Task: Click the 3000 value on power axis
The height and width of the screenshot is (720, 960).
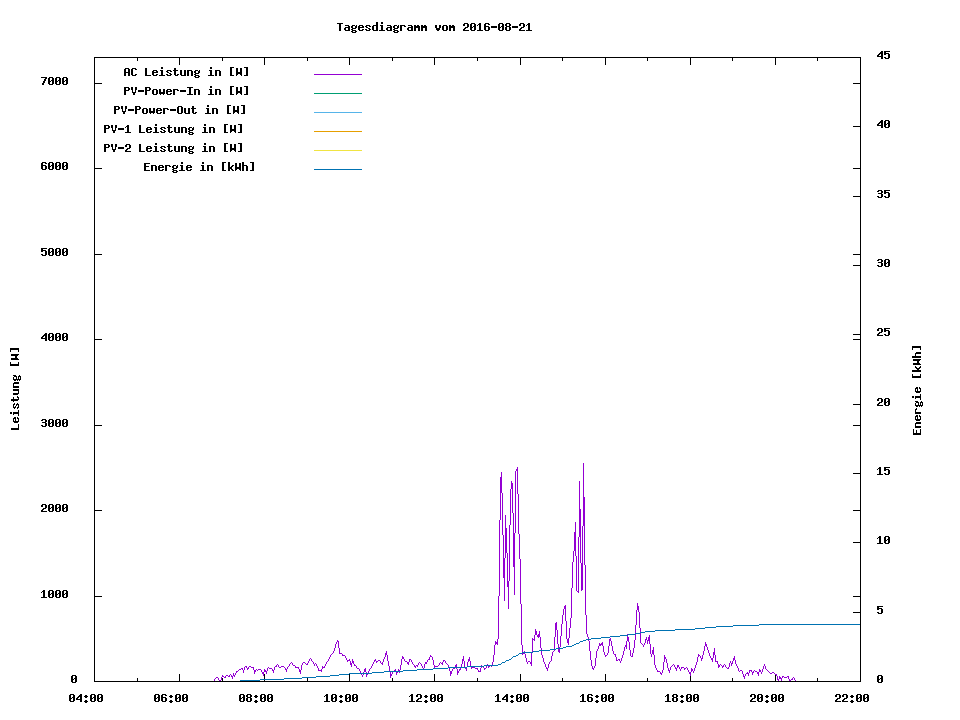Action: click(53, 424)
